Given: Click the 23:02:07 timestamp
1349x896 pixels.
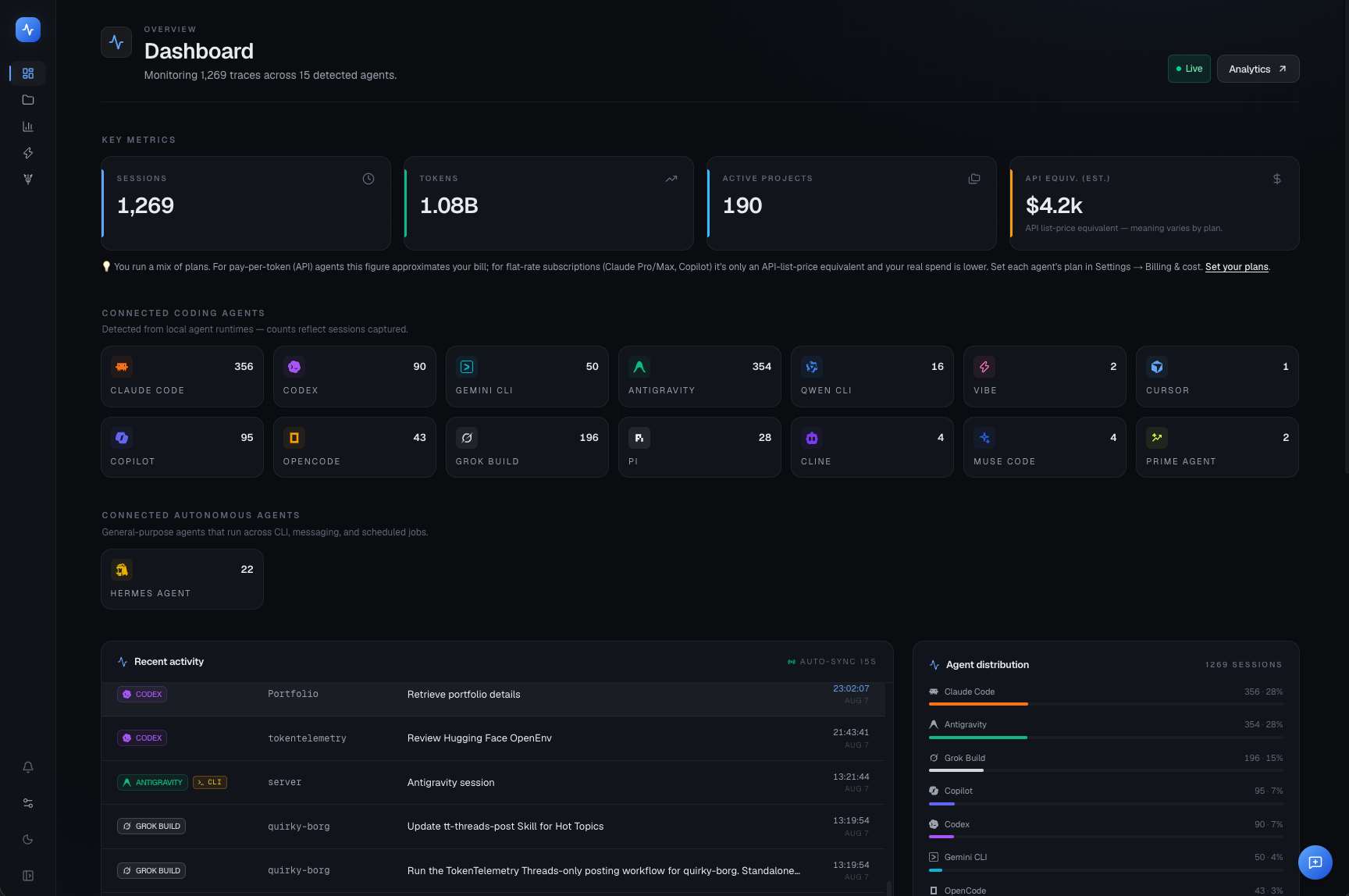Looking at the screenshot, I should 851,688.
